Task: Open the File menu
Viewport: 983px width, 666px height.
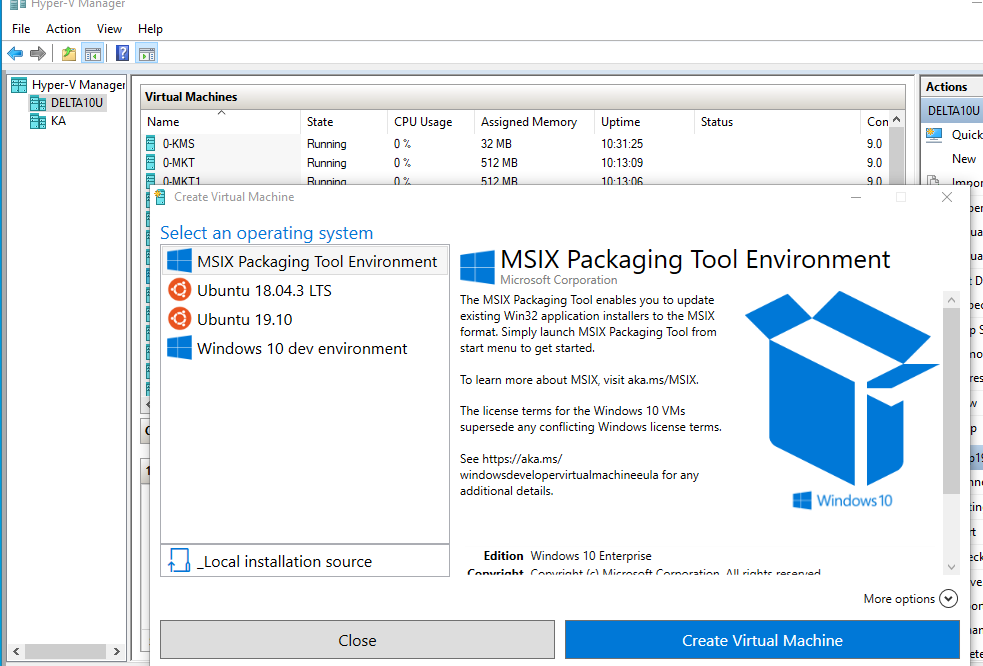Action: coord(21,29)
